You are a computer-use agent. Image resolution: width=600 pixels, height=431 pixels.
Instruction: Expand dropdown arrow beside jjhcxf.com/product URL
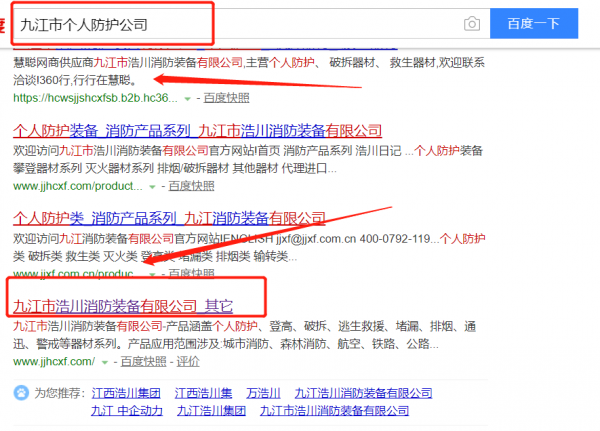coord(152,187)
